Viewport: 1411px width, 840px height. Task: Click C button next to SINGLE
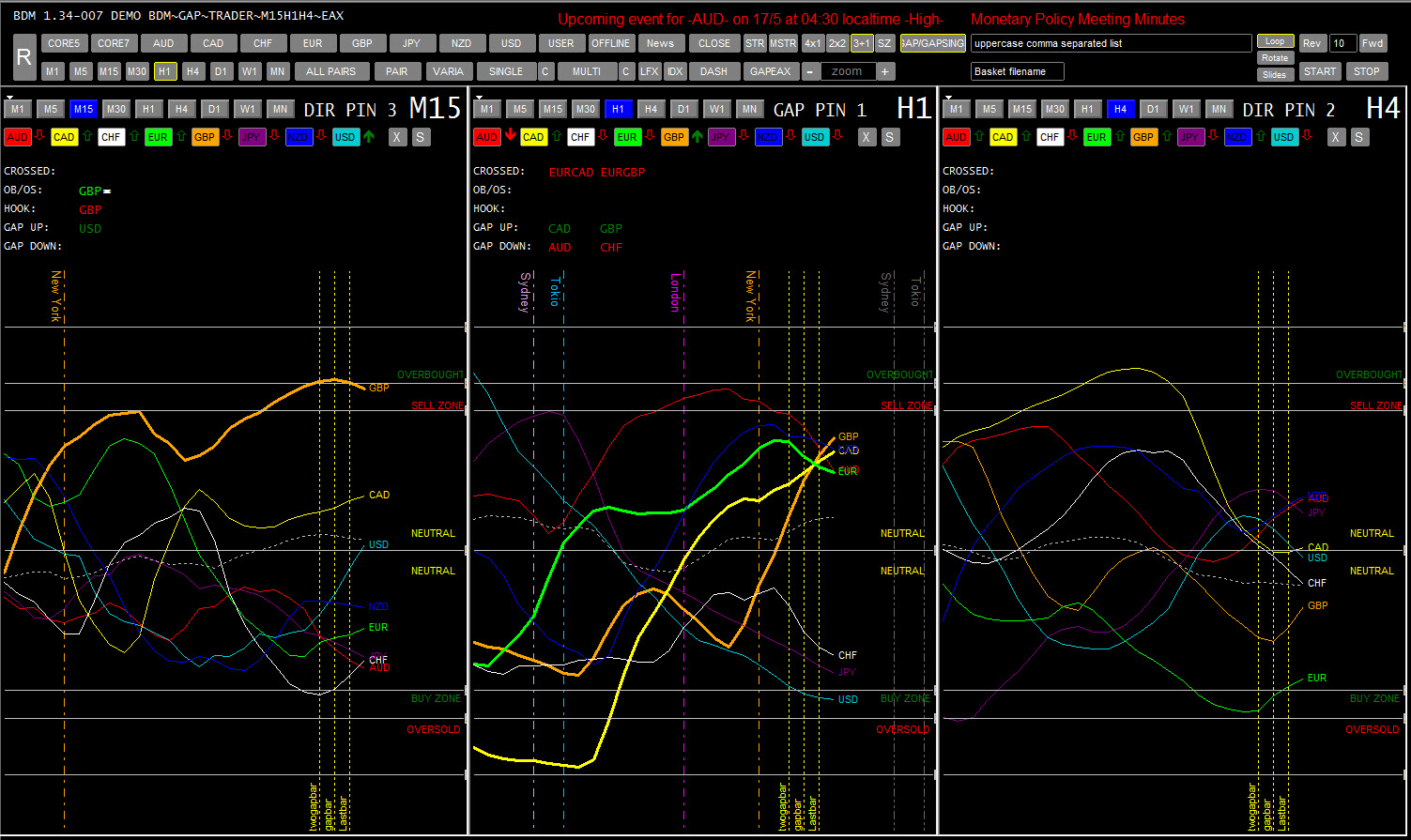[546, 71]
